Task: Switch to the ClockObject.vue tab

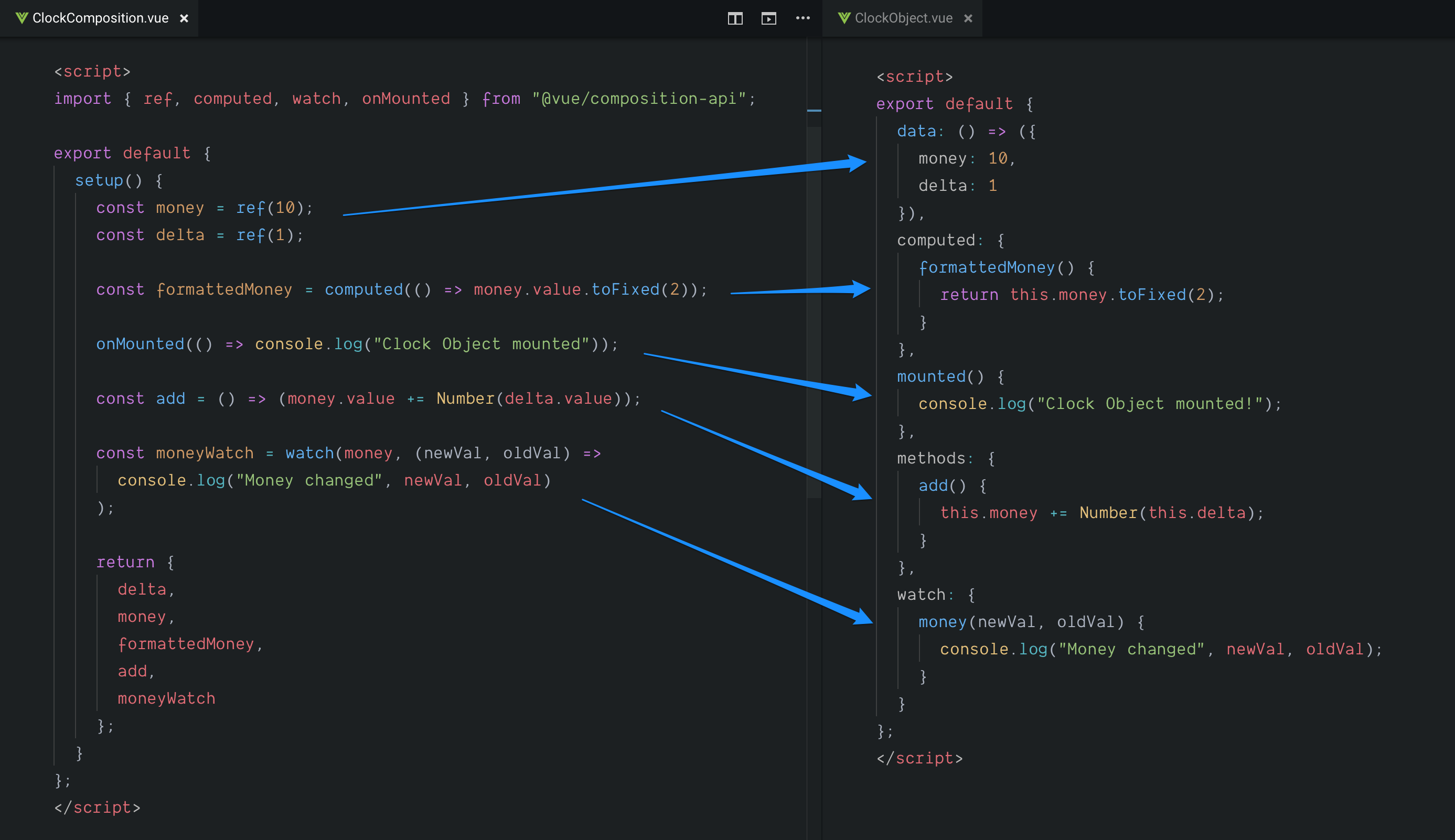Action: pyautogui.click(x=902, y=18)
